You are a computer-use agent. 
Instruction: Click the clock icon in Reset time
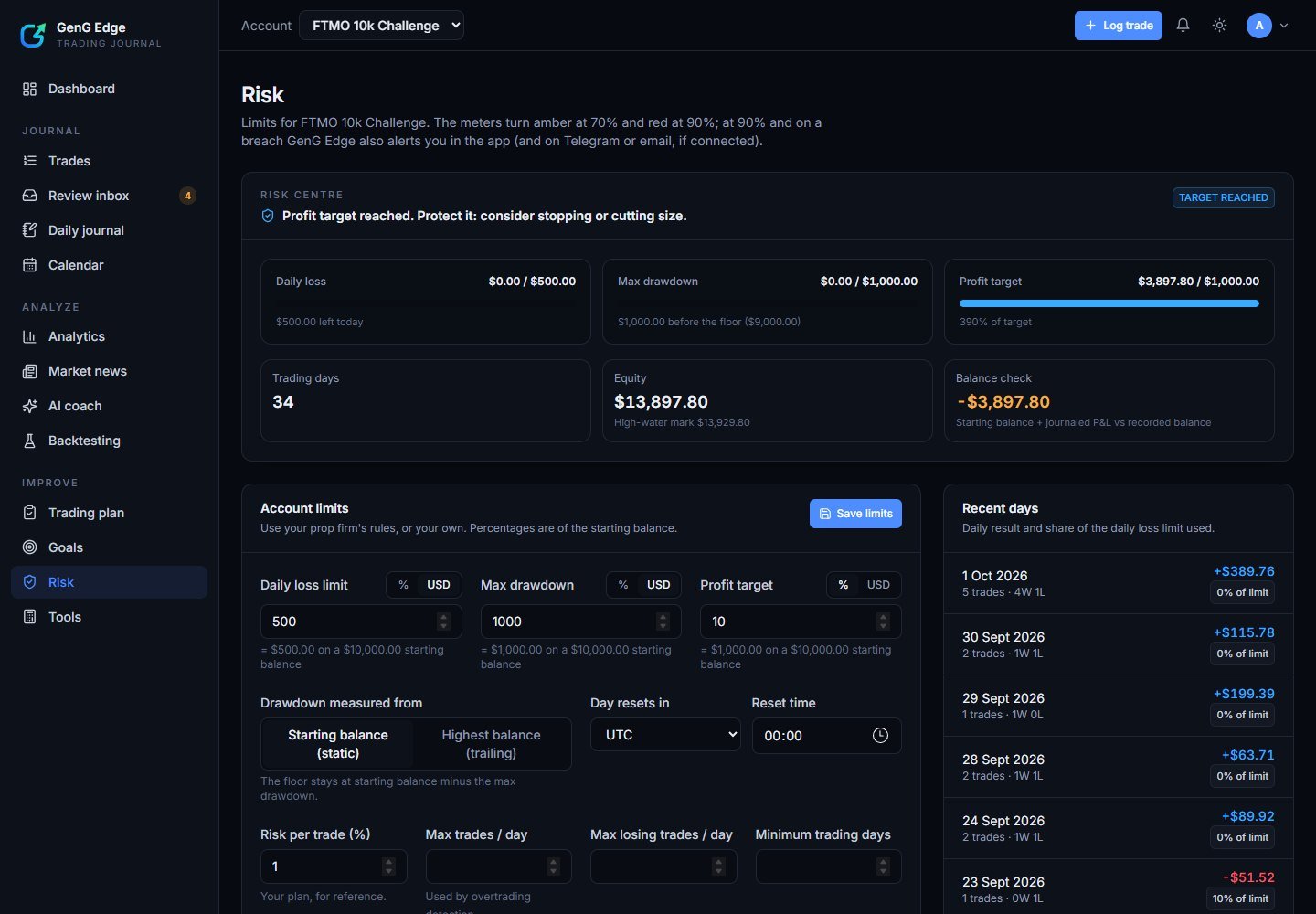click(x=880, y=736)
